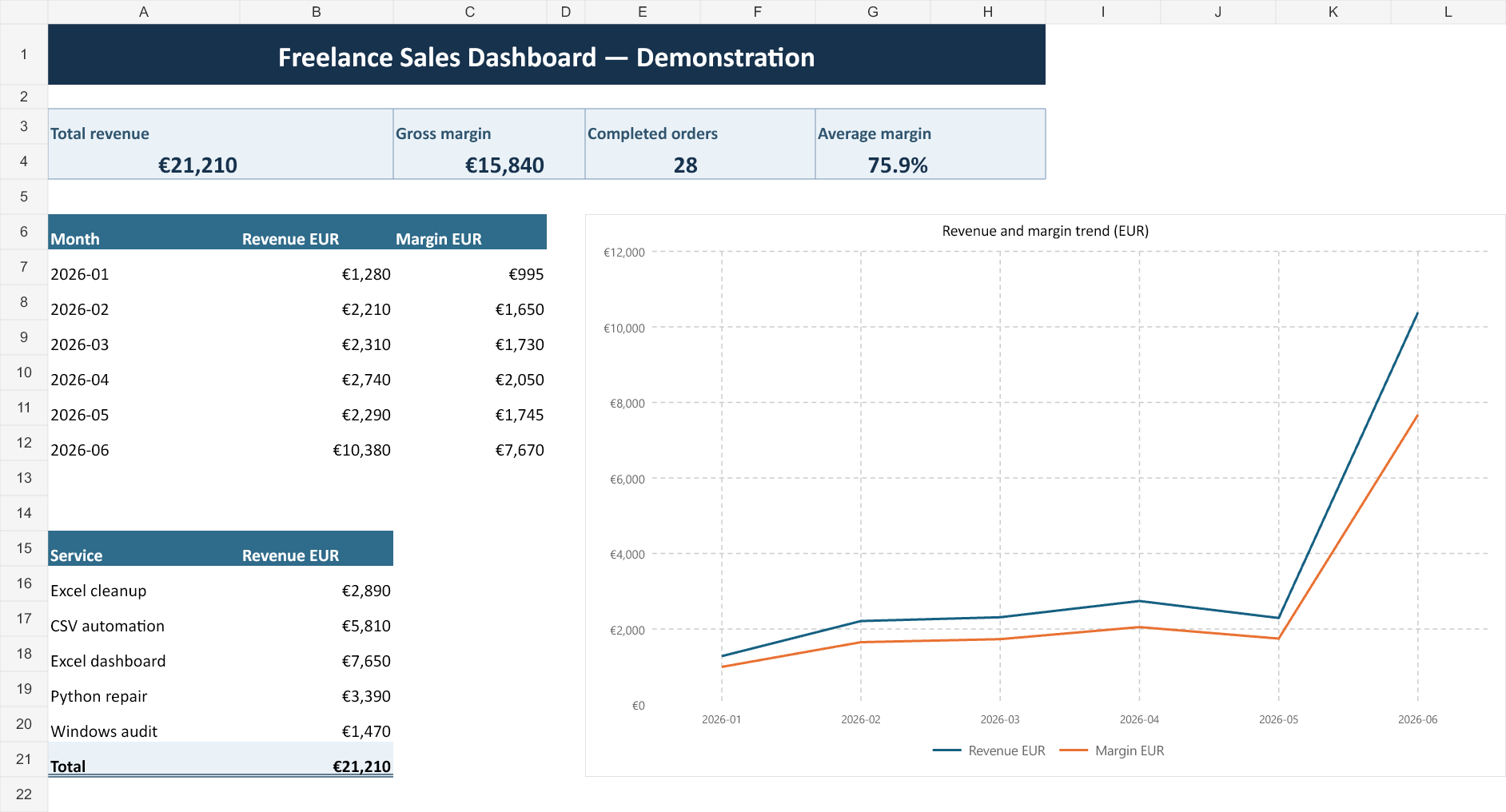
Task: Select the Python repair service cell
Action: (x=144, y=689)
